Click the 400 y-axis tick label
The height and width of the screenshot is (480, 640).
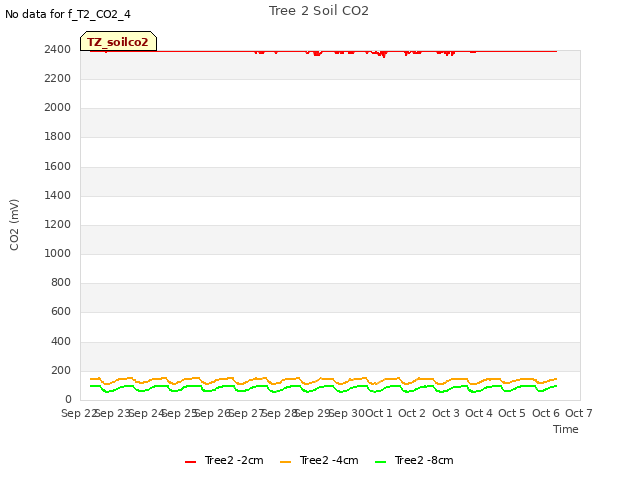point(61,341)
